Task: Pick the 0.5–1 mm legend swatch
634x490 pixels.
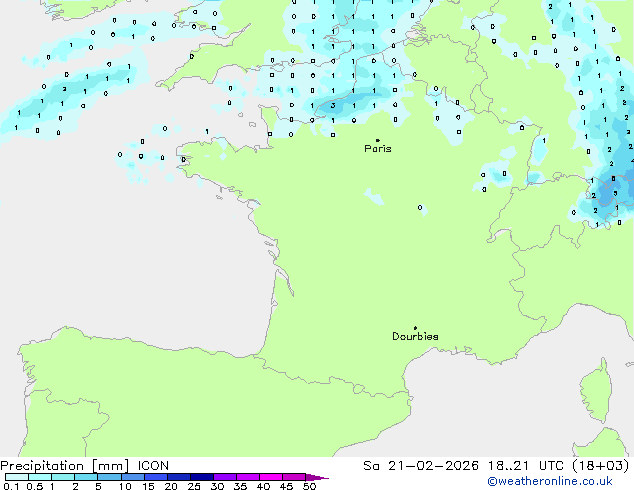Action: coord(40,477)
